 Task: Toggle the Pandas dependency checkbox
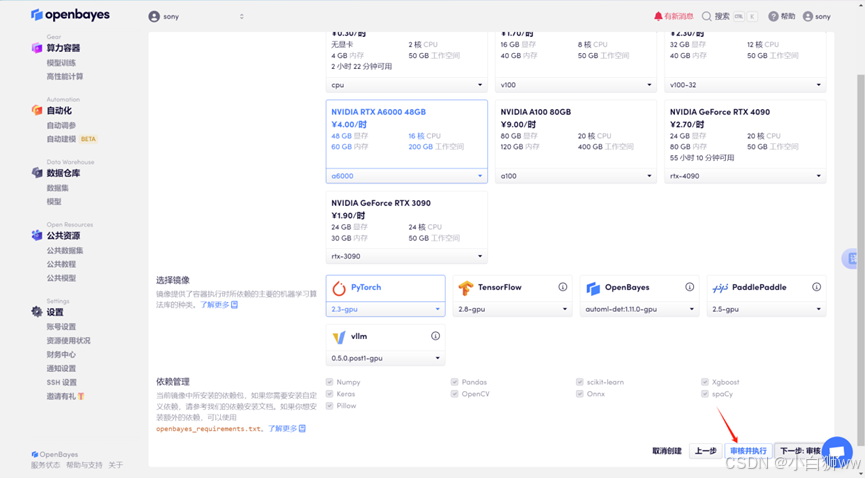tap(455, 382)
